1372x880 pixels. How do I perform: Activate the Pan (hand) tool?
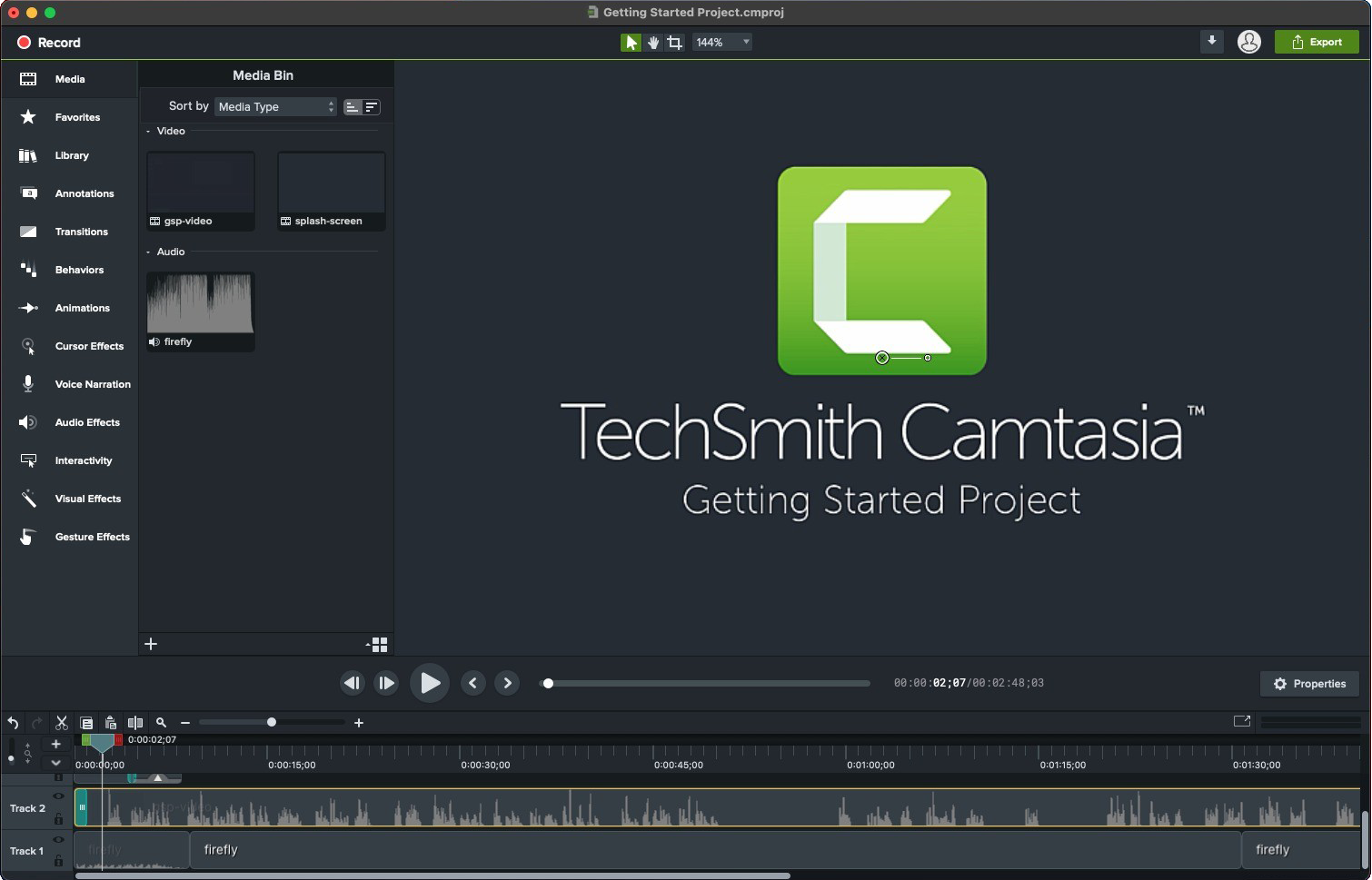[x=652, y=42]
